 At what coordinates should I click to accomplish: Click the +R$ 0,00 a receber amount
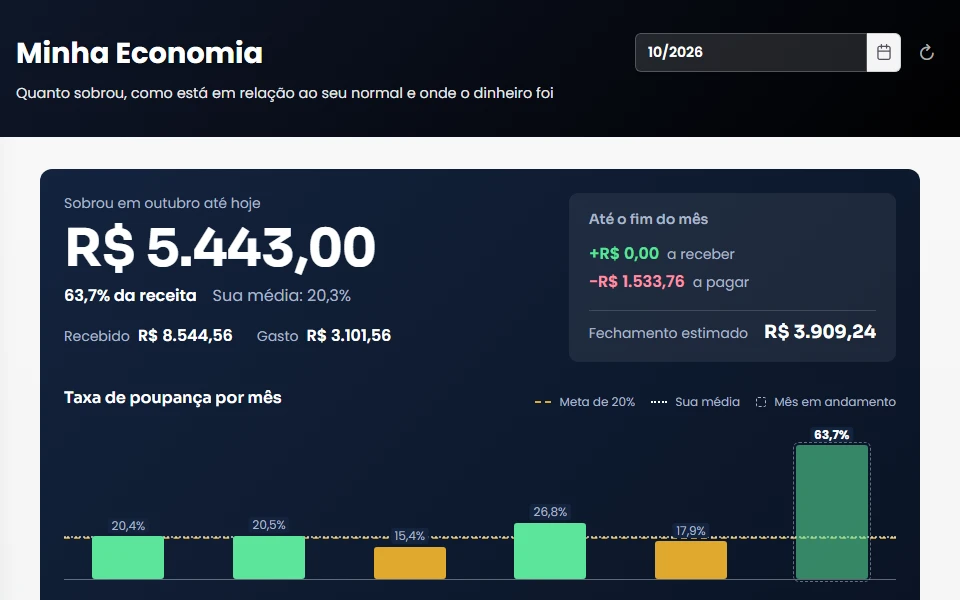(624, 253)
